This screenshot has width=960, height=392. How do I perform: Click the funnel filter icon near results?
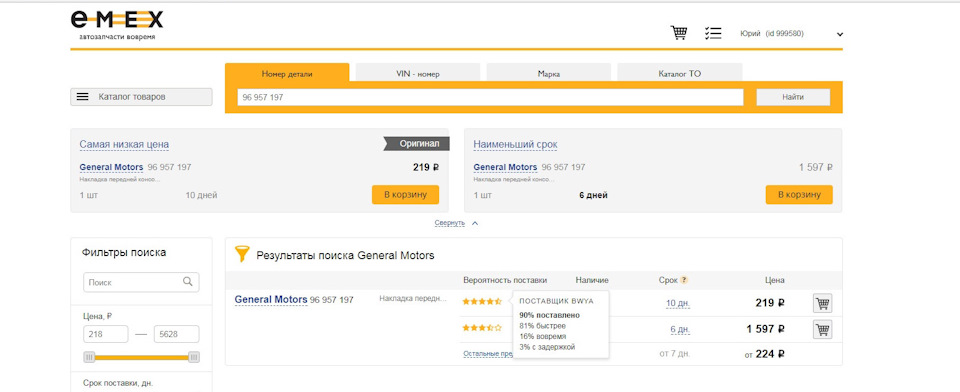tap(242, 254)
